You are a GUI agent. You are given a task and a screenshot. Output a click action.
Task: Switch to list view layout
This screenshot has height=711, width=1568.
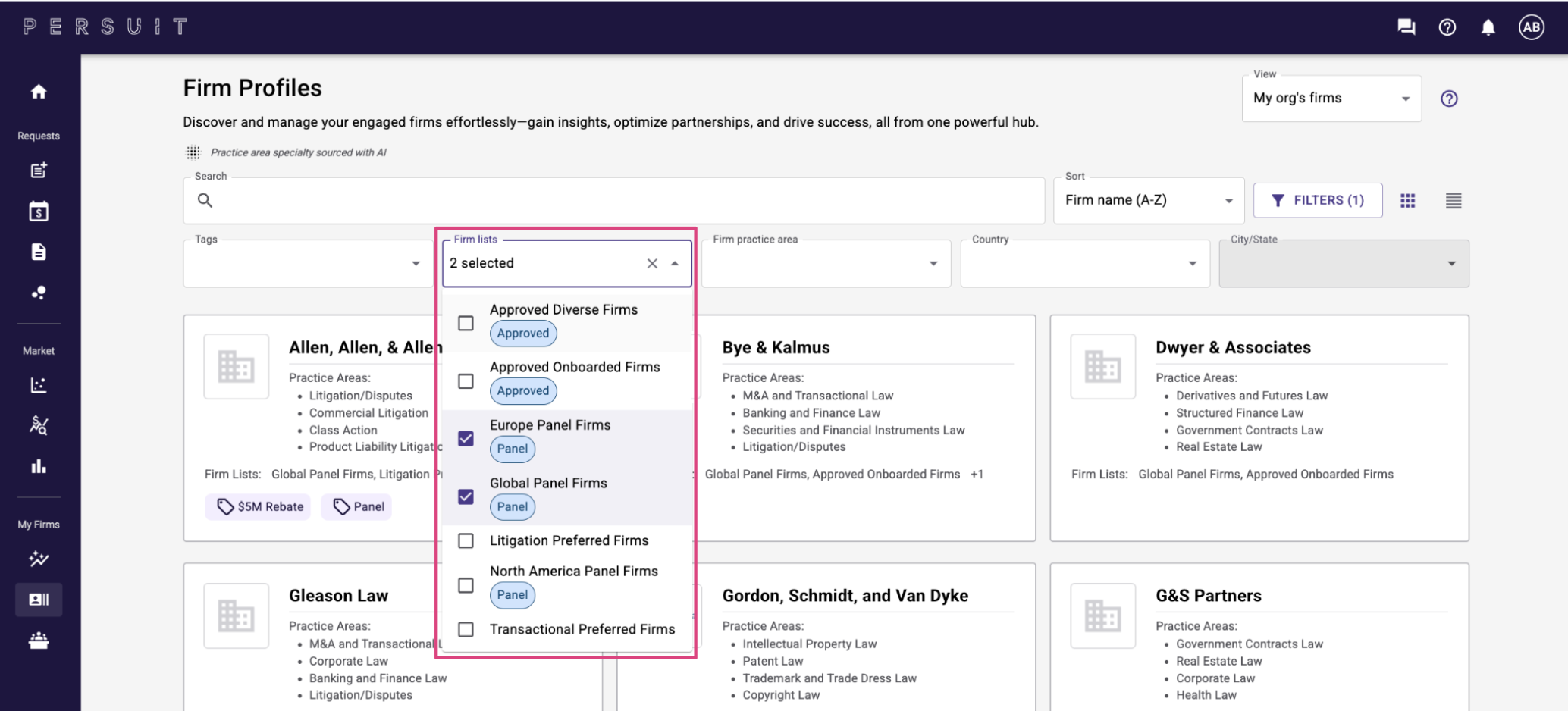pos(1453,200)
